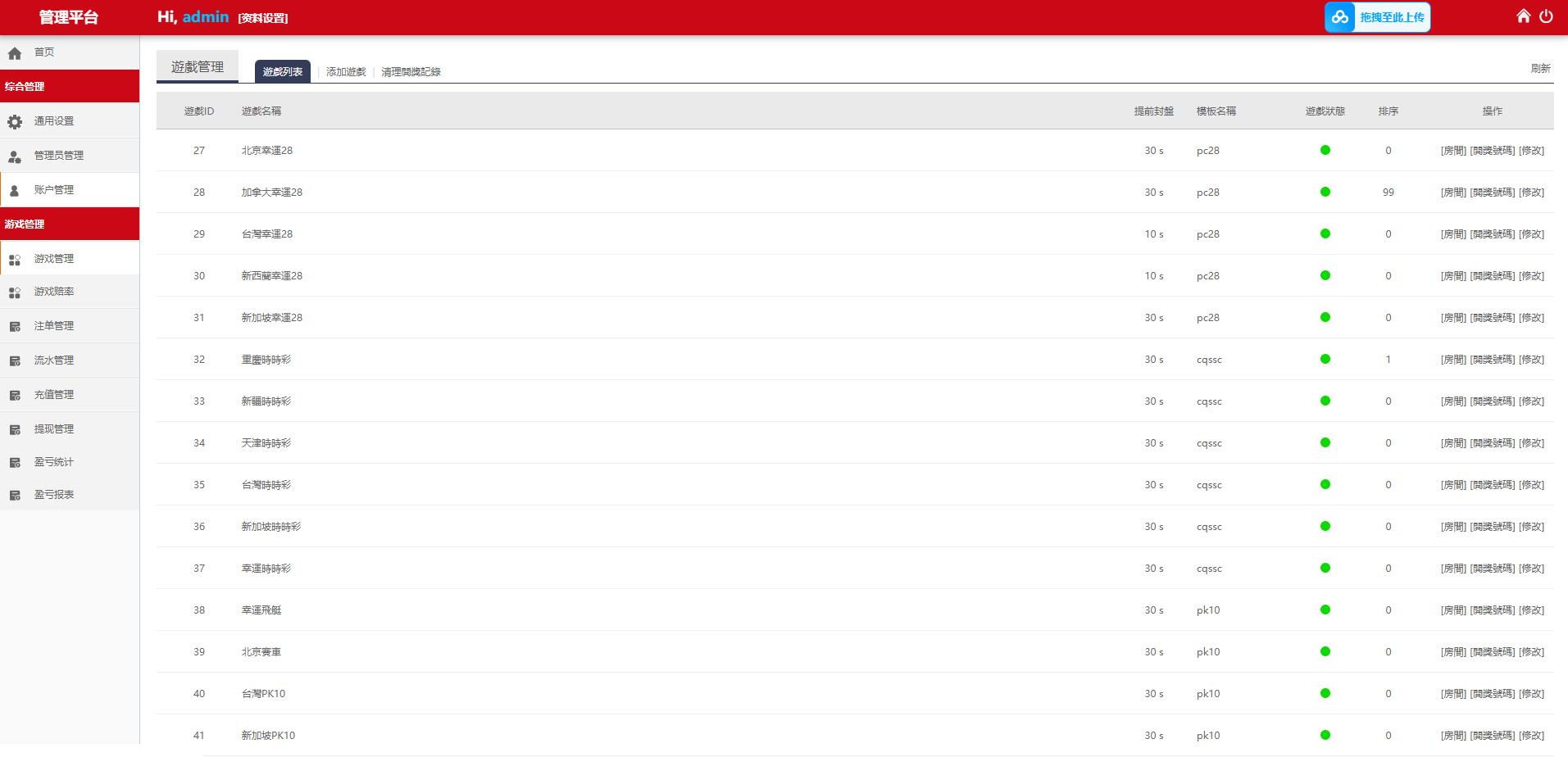The width and height of the screenshot is (1568, 757).
Task: Open 注单管理 in the sidebar
Action: 54,326
